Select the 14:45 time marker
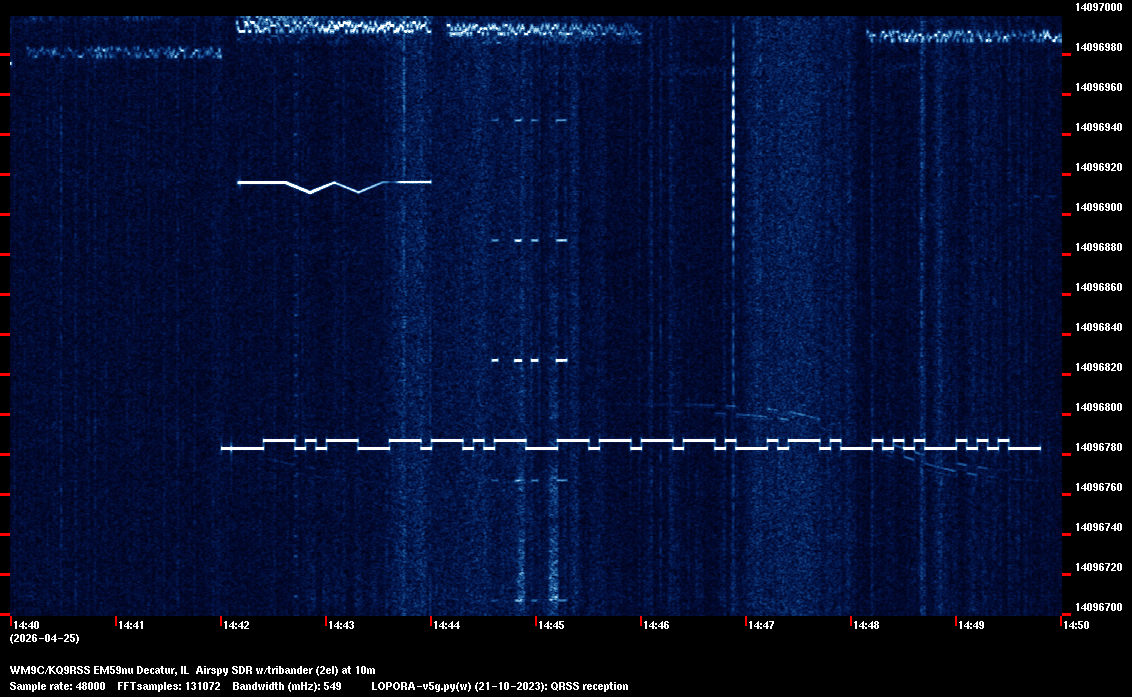1132x697 pixels. [x=551, y=625]
